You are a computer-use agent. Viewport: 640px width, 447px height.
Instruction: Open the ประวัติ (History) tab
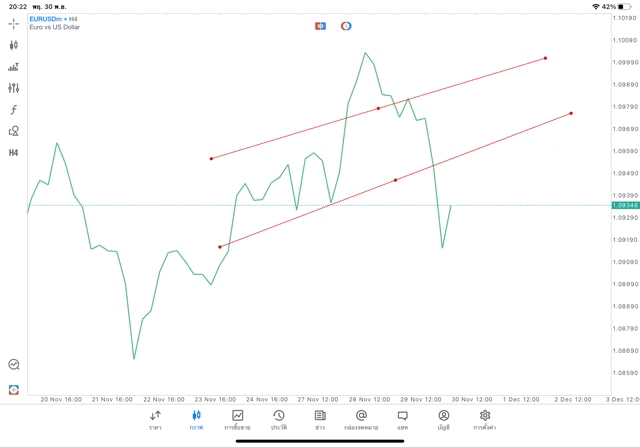click(278, 419)
